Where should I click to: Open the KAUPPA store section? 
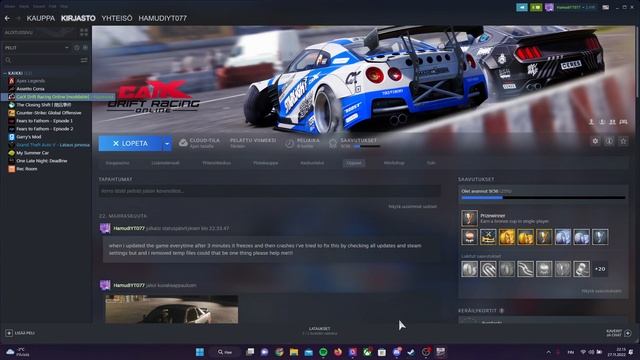click(x=41, y=18)
